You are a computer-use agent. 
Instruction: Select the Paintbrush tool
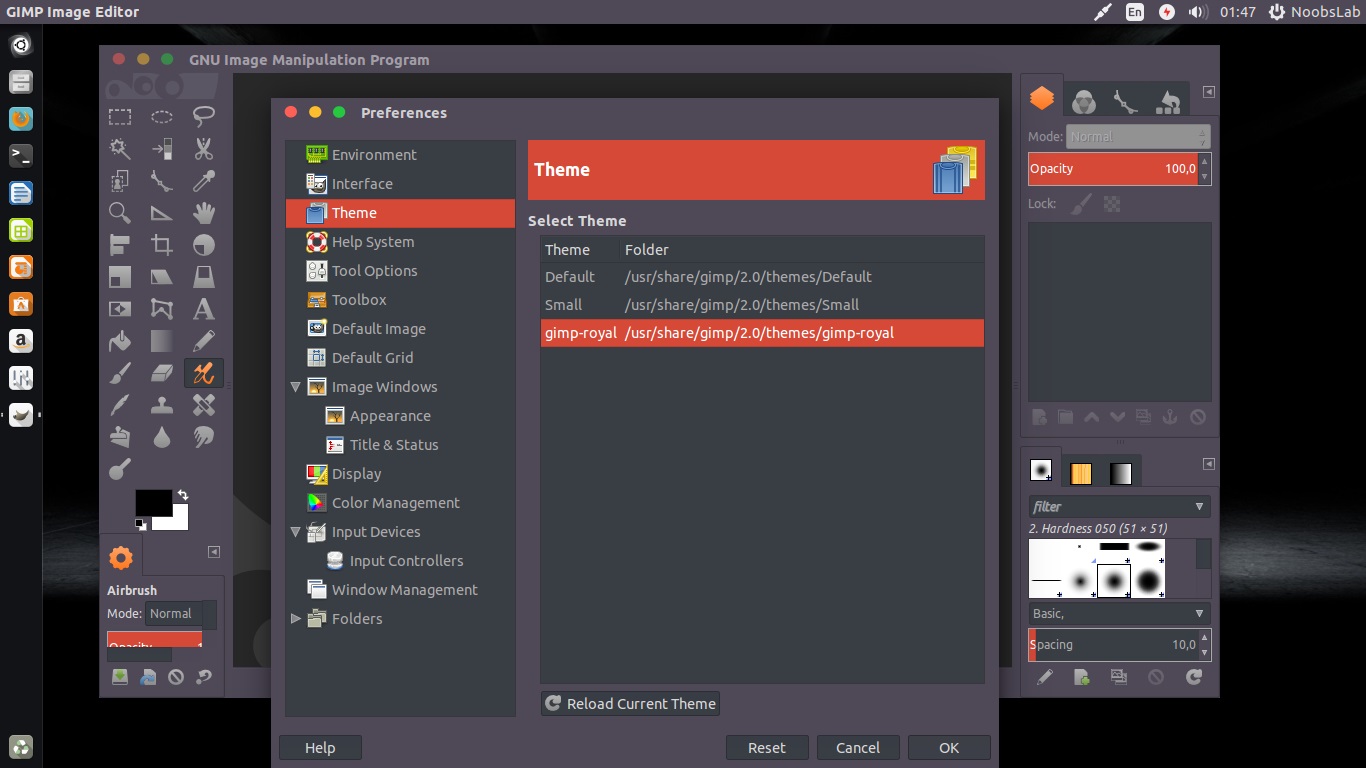click(120, 373)
